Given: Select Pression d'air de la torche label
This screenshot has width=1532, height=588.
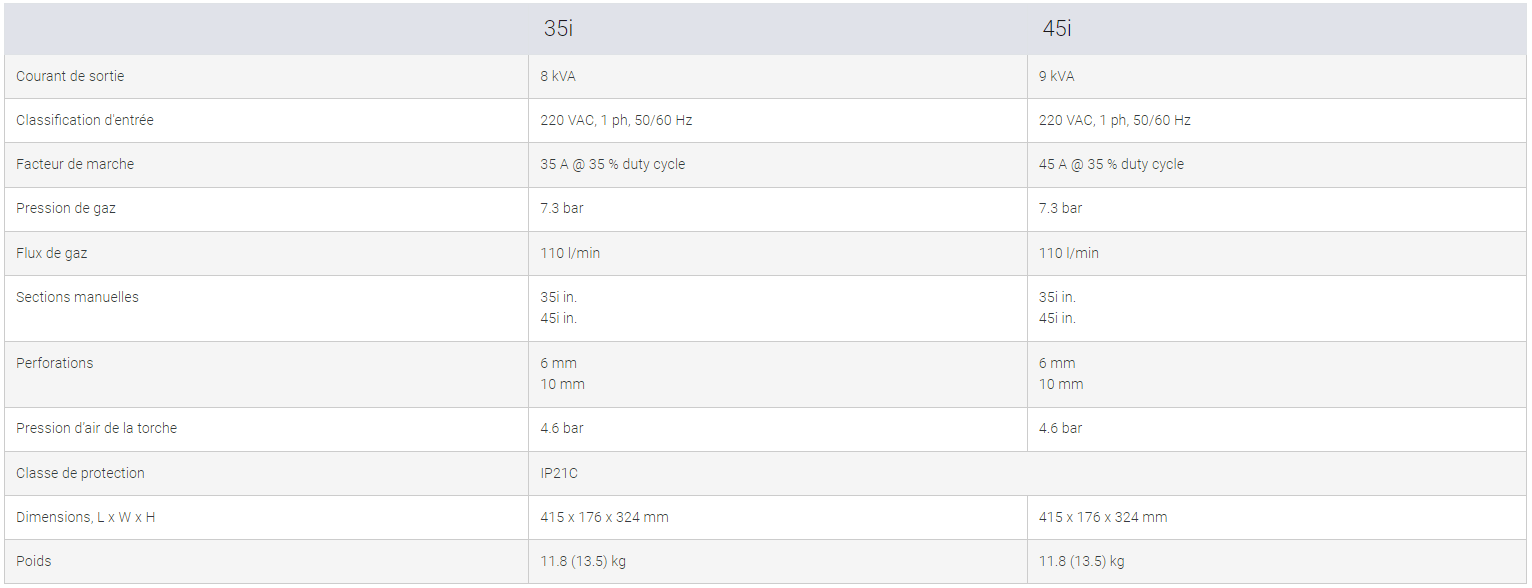Looking at the screenshot, I should [x=96, y=428].
